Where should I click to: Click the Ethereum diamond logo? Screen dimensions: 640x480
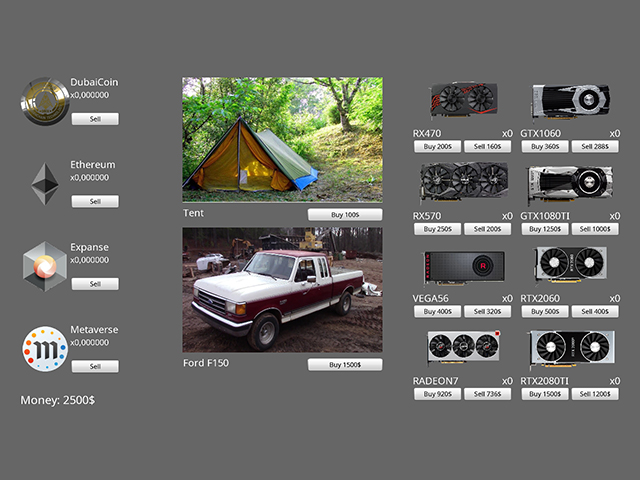pos(45,184)
